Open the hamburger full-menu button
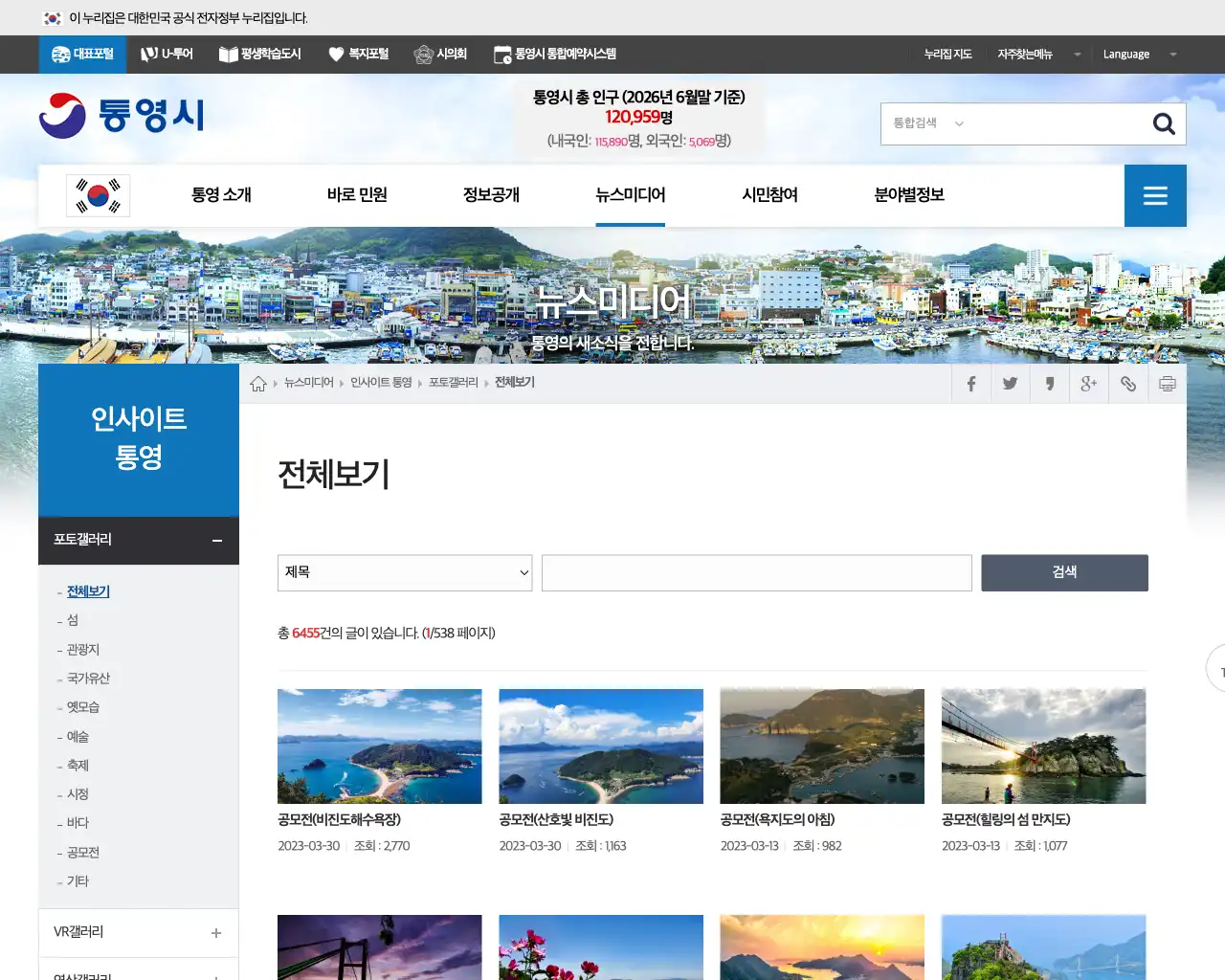This screenshot has width=1225, height=980. pos(1155,195)
